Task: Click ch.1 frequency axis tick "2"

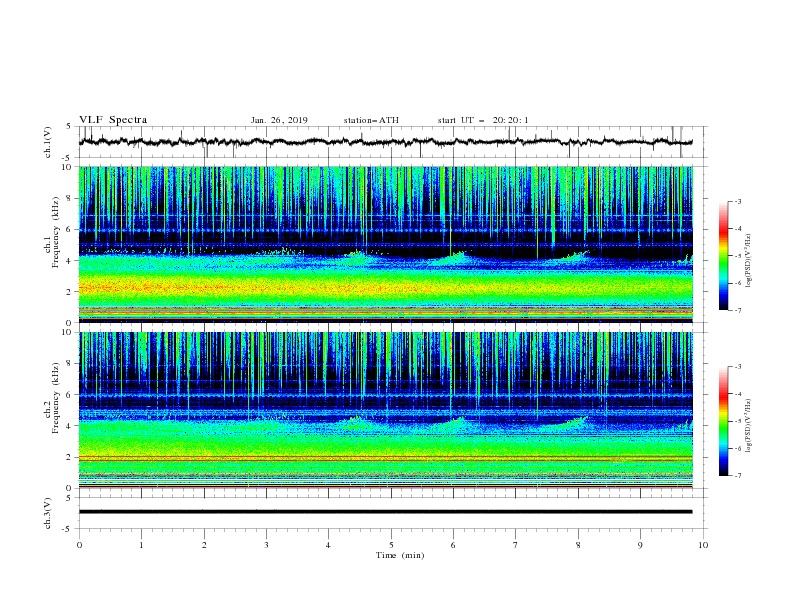Action: (x=71, y=292)
